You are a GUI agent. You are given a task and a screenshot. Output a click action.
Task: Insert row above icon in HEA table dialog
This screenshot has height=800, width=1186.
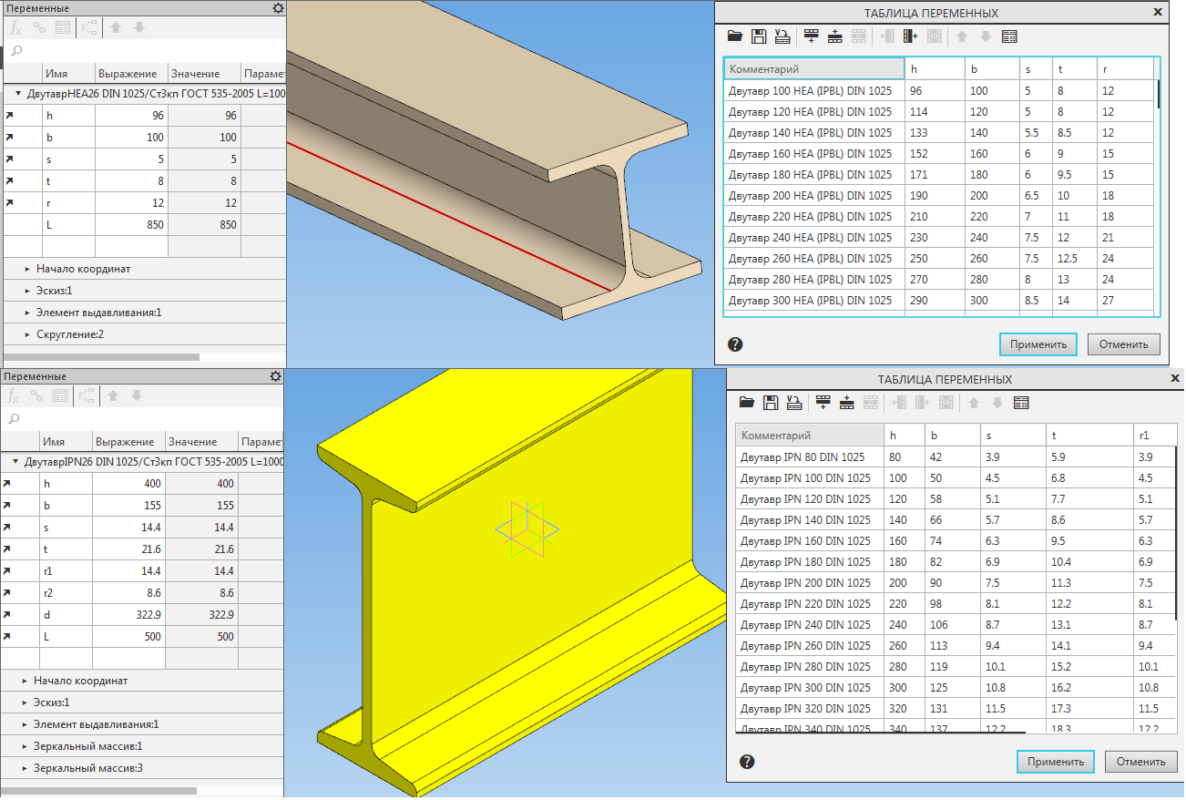point(811,36)
